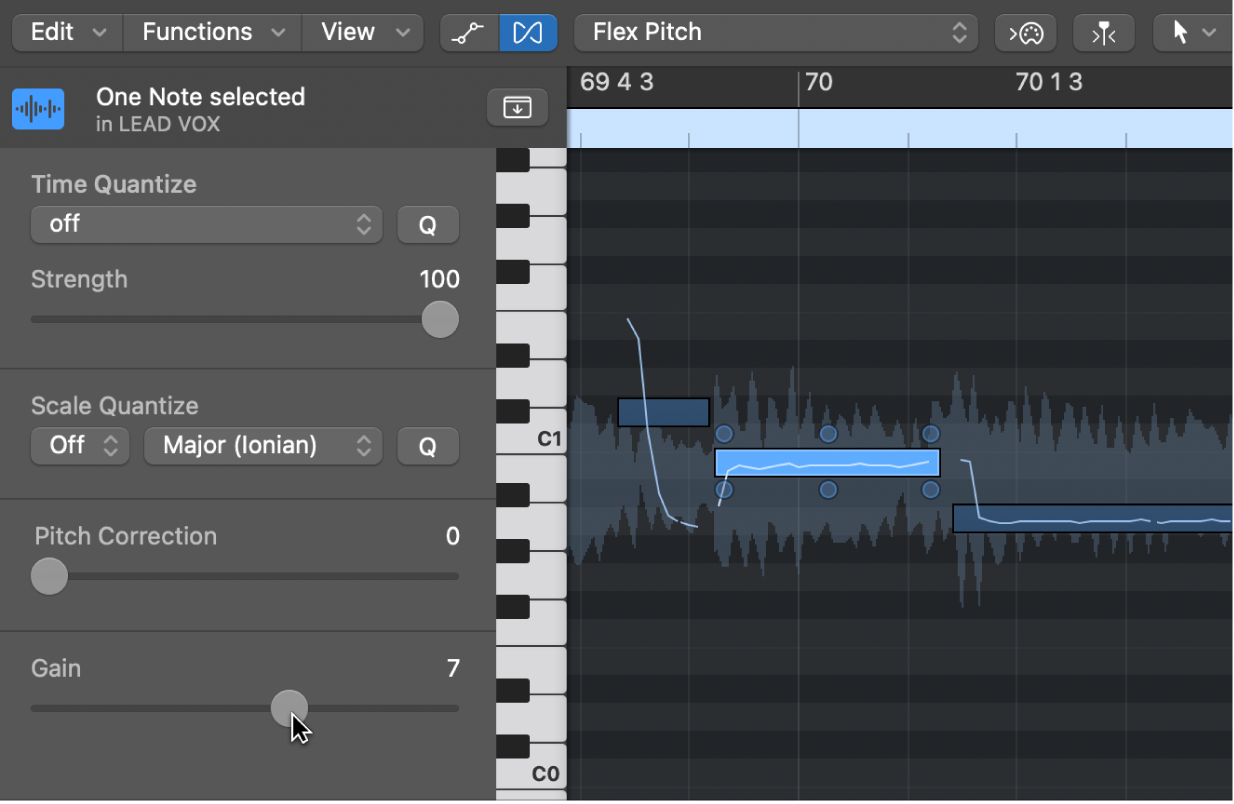Open the Functions menu

[x=211, y=32]
